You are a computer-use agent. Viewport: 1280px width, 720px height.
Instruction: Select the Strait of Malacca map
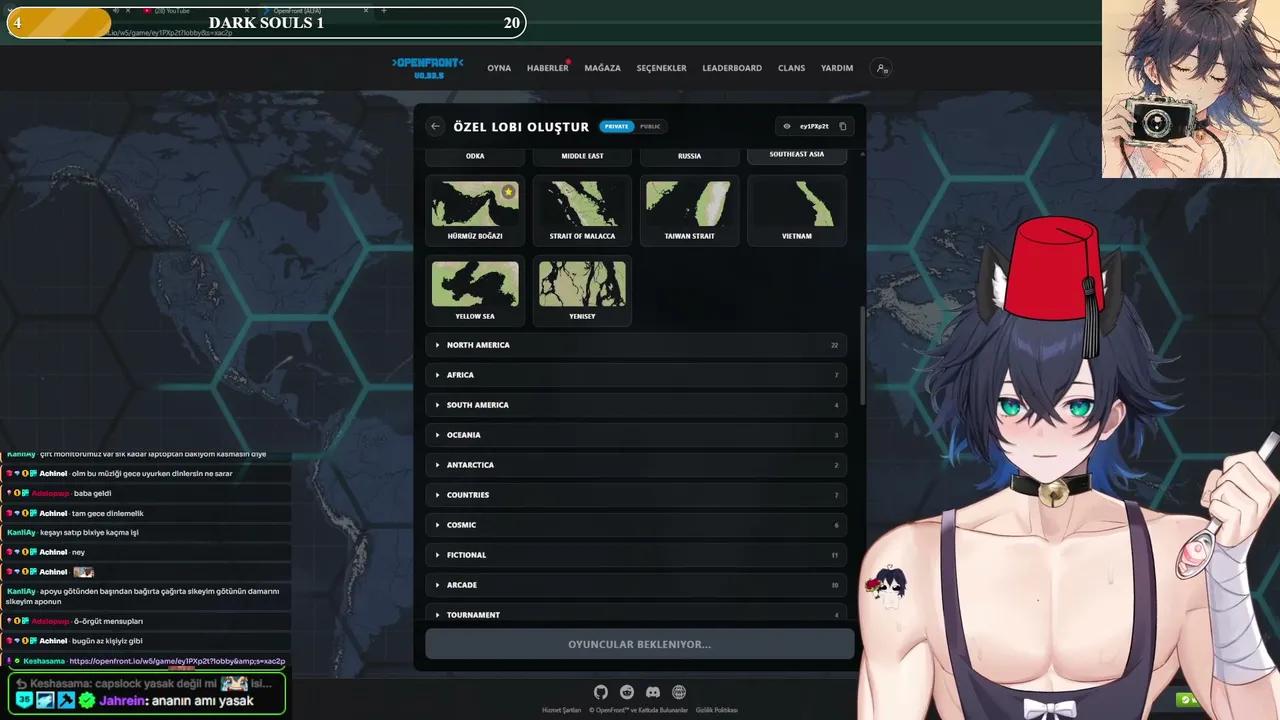[582, 210]
